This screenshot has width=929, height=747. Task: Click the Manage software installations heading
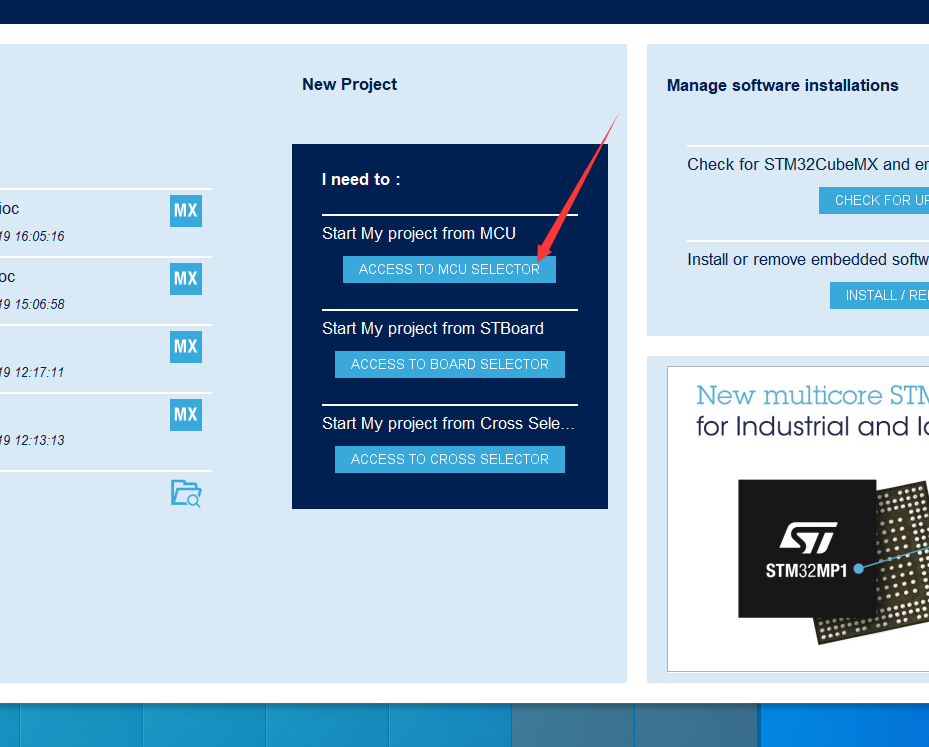click(x=783, y=85)
